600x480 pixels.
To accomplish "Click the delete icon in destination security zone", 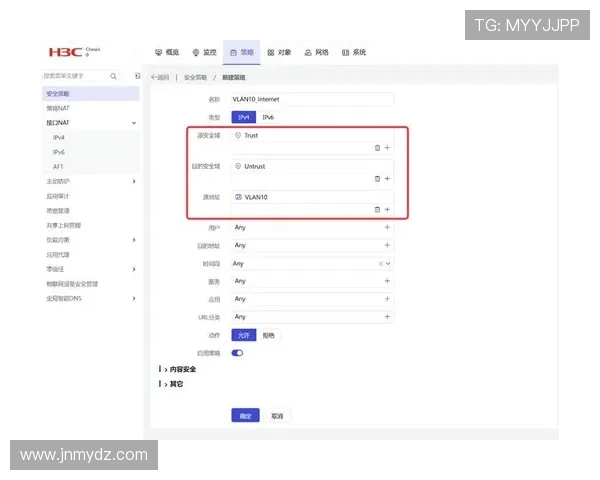I will click(x=377, y=178).
